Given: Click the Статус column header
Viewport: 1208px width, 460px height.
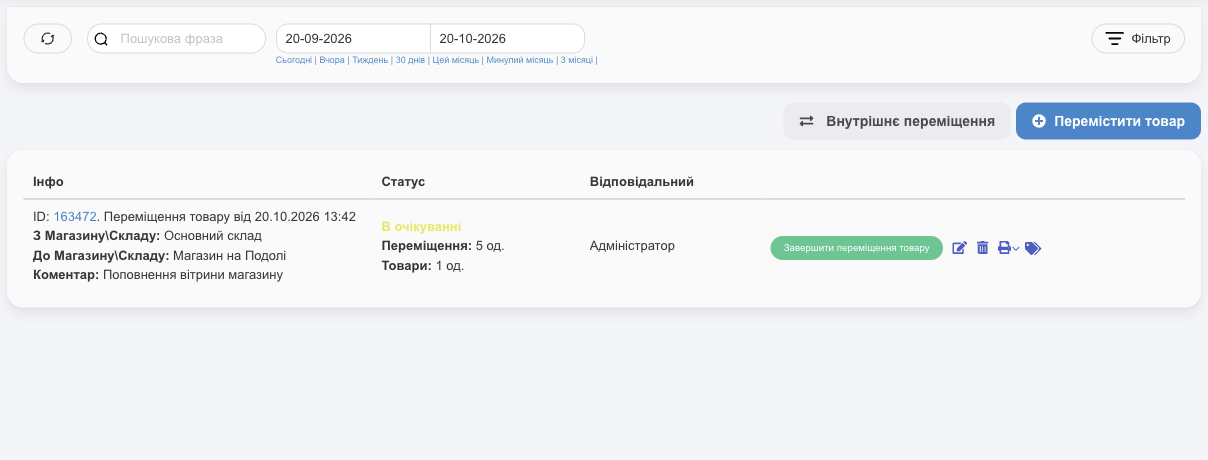Looking at the screenshot, I should (x=403, y=182).
